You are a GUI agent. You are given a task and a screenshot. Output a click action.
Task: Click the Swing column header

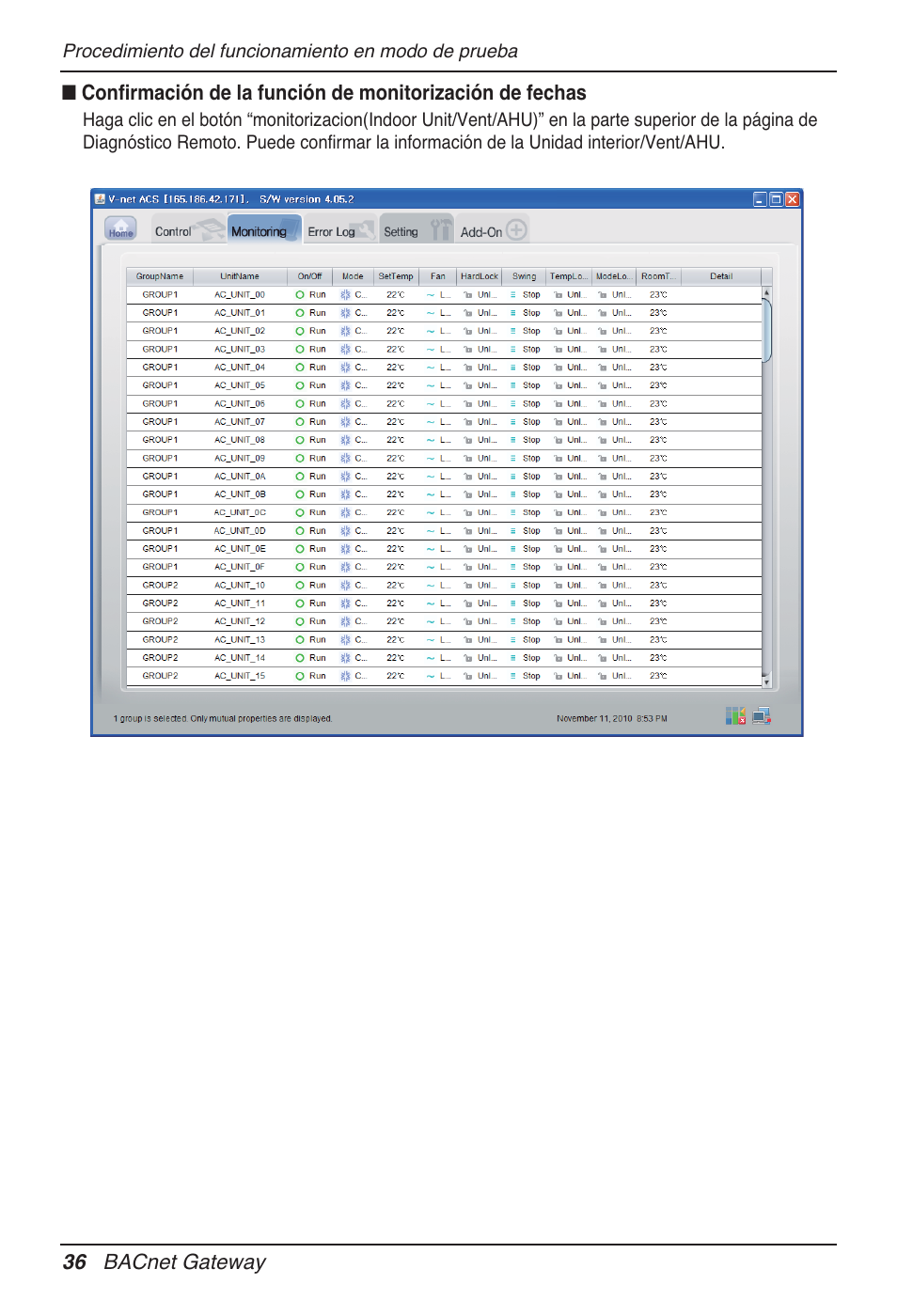tap(524, 276)
